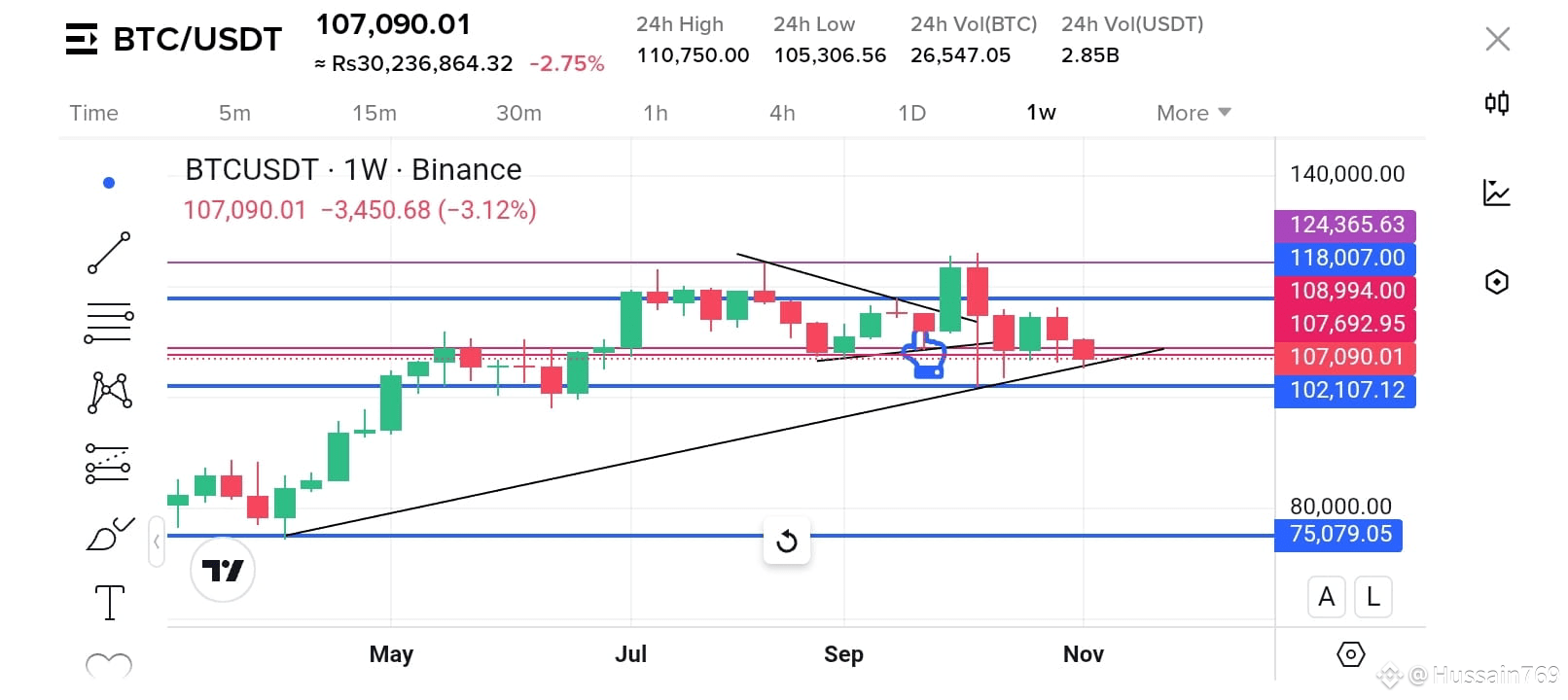Viewport: 1568px width, 700px height.
Task: Click the Nov label on time axis
Action: point(1084,654)
